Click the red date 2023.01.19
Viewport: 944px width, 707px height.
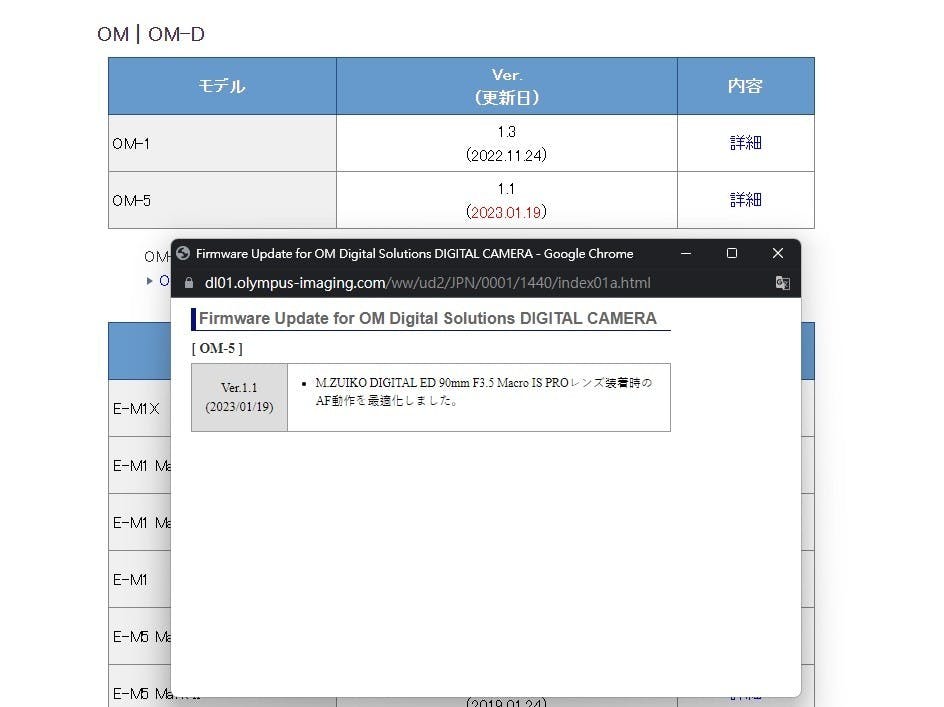pos(506,212)
